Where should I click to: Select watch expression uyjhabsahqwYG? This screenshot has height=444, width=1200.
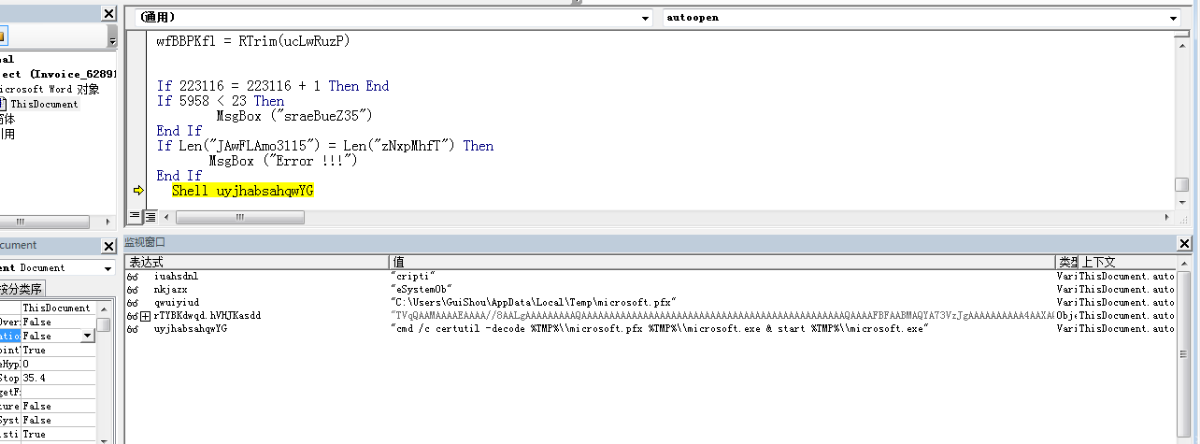[190, 329]
